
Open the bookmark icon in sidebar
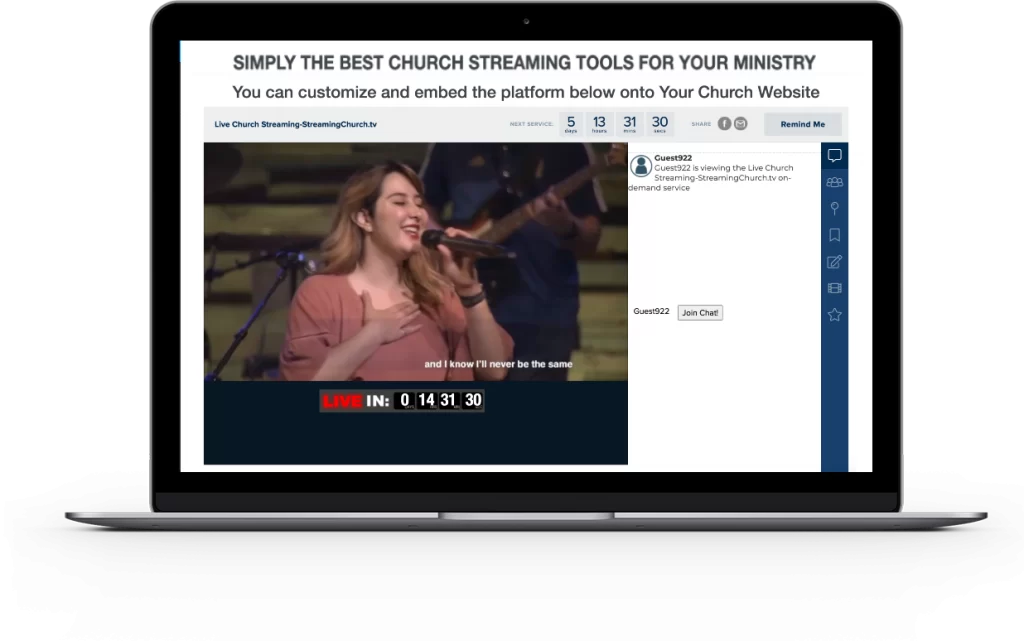pos(834,235)
